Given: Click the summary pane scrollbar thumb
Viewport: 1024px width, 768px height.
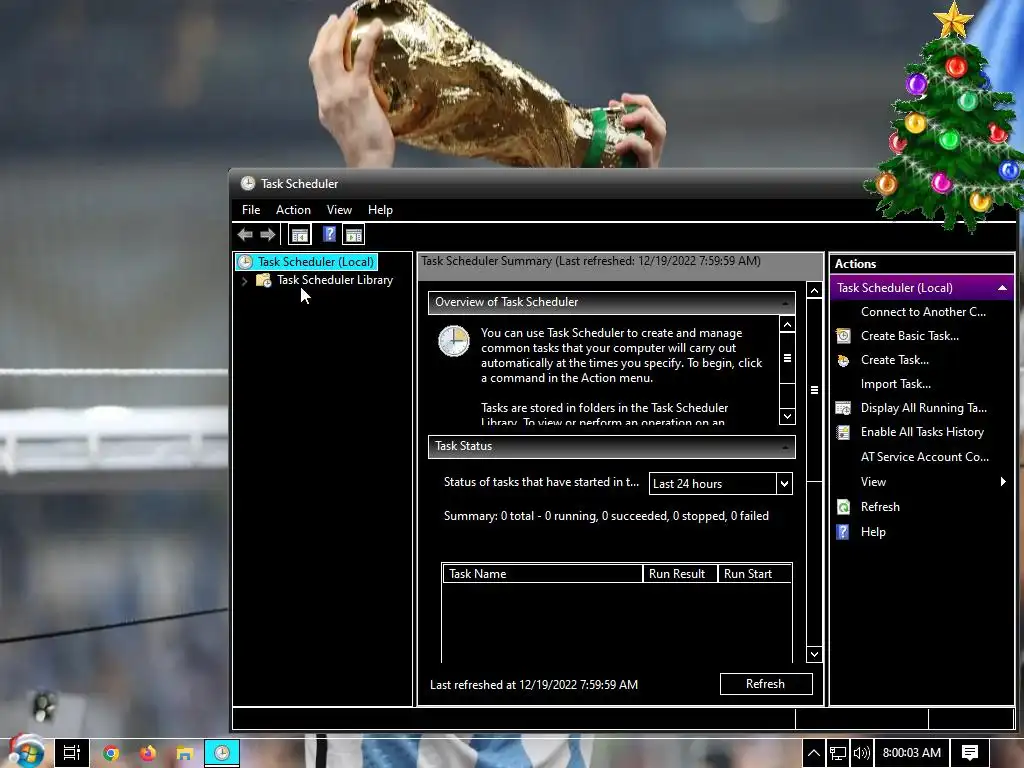Looking at the screenshot, I should point(814,390).
